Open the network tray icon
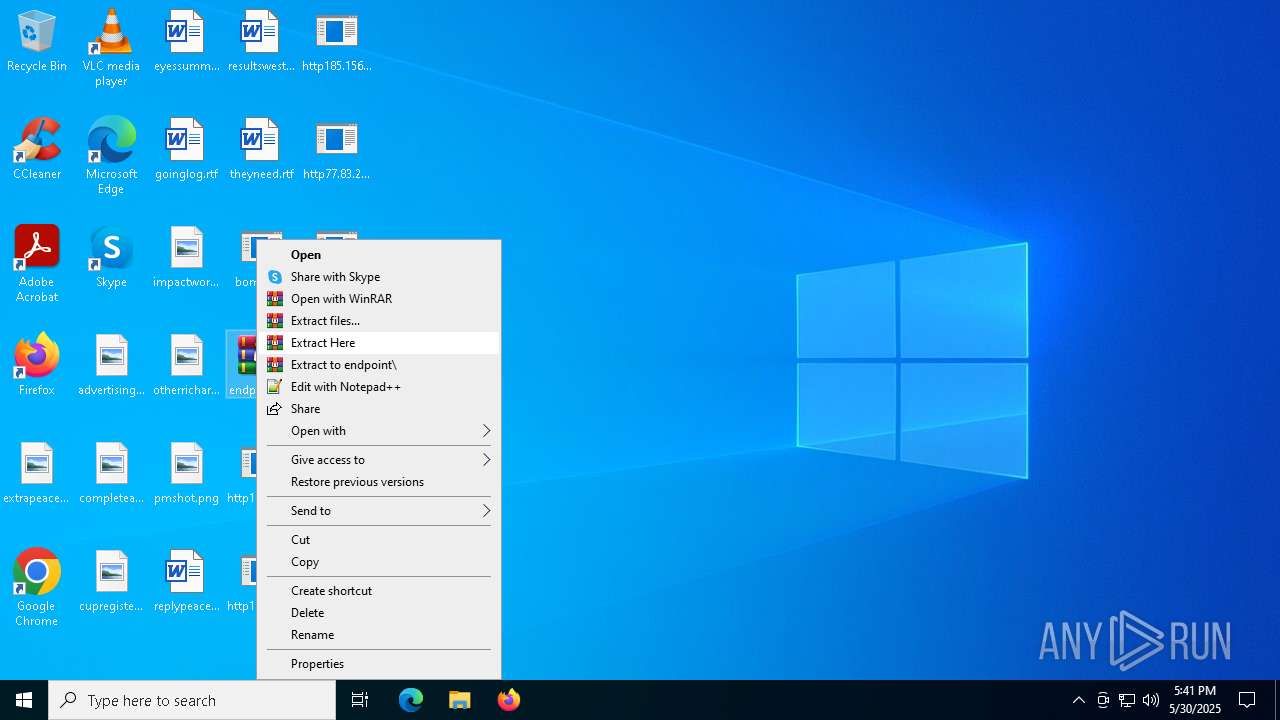1280x720 pixels. point(1127,700)
